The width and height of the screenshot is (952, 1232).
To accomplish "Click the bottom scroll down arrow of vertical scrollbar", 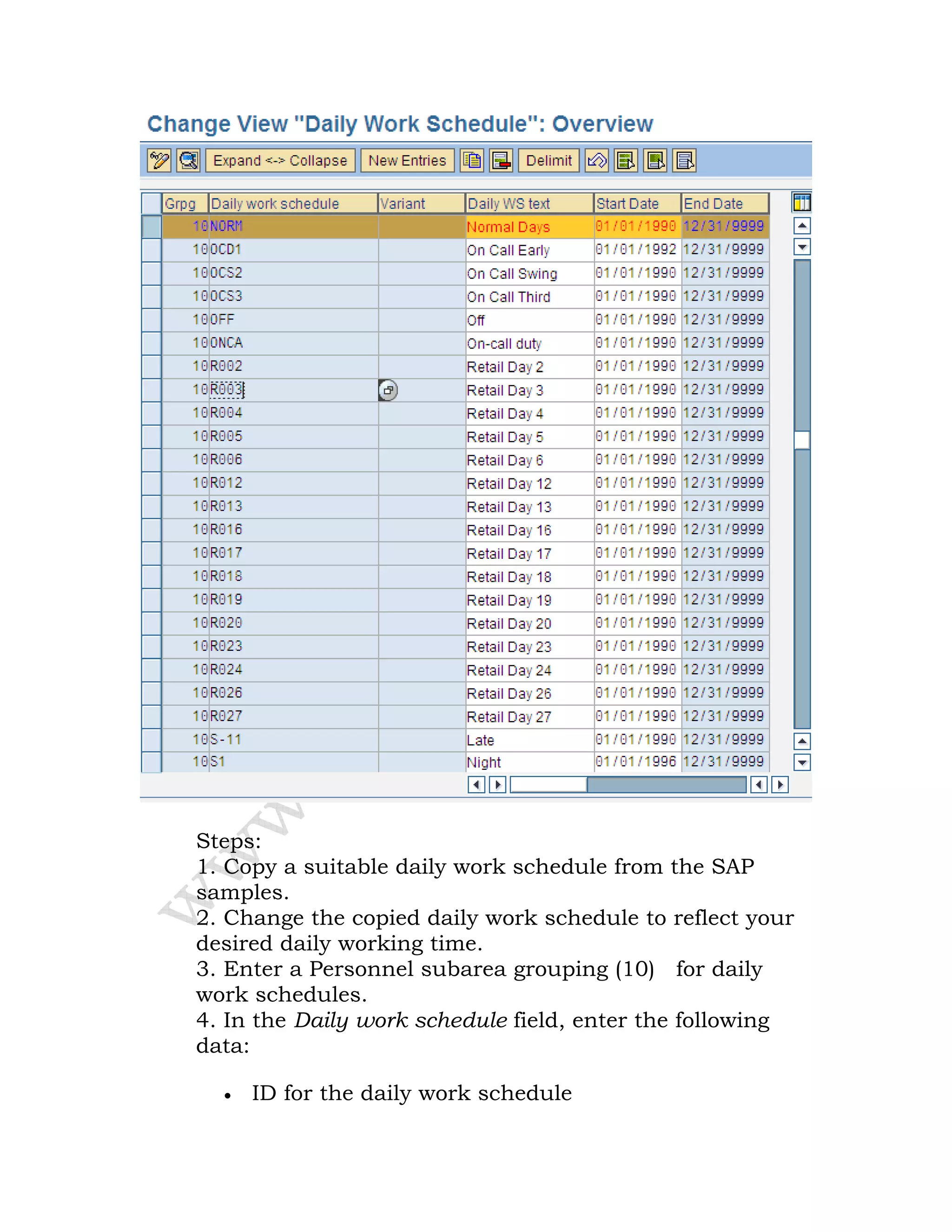I will click(x=802, y=762).
